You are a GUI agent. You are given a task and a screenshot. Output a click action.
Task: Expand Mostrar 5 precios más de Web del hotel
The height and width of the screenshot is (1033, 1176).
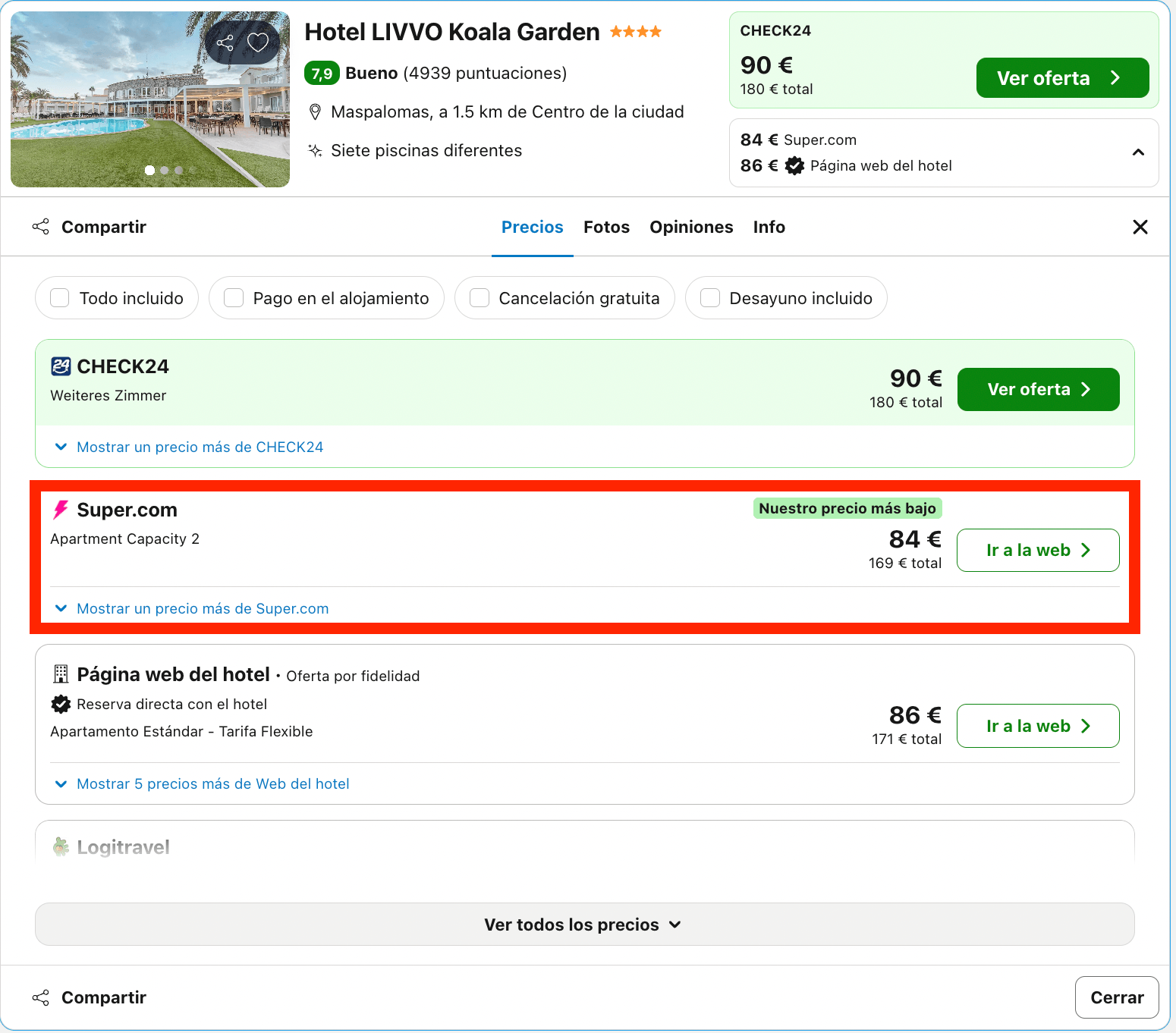click(203, 784)
